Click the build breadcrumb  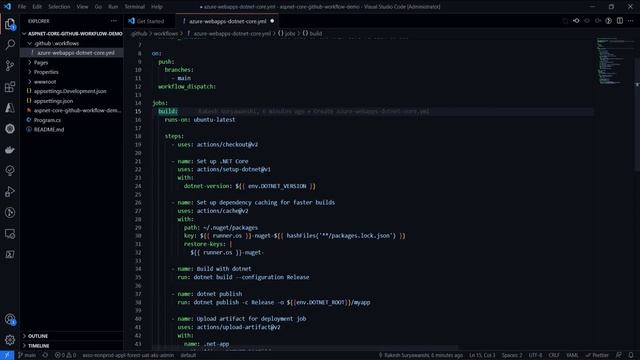[x=312, y=33]
